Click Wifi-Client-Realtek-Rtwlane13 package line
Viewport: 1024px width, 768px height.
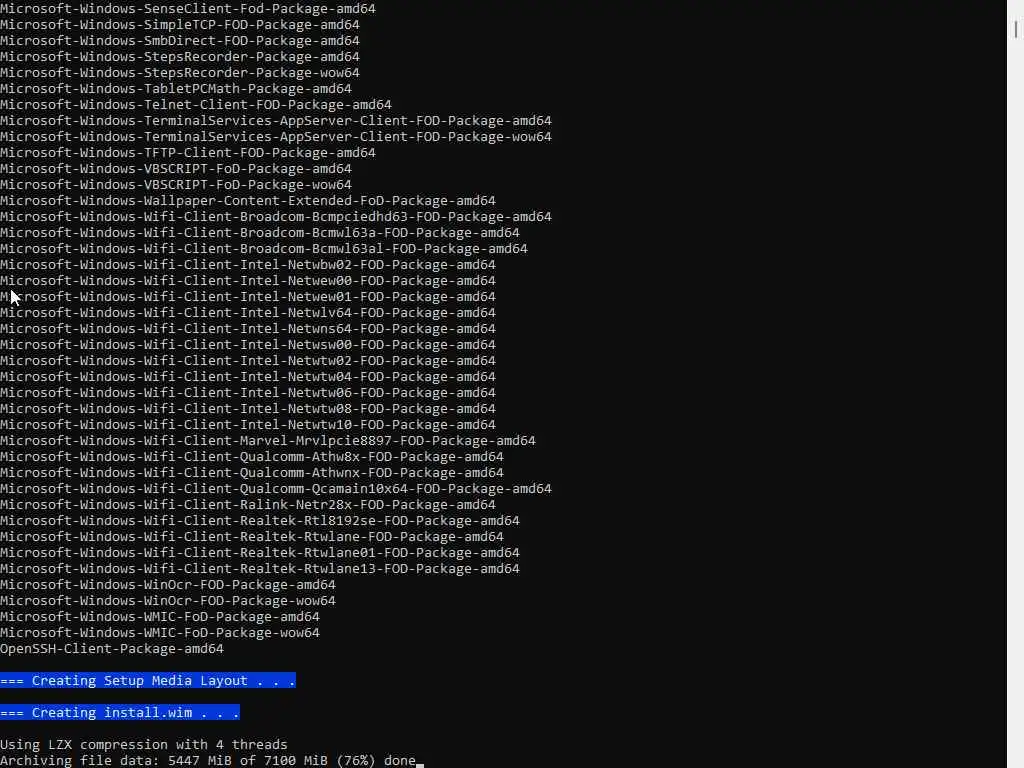(260, 569)
